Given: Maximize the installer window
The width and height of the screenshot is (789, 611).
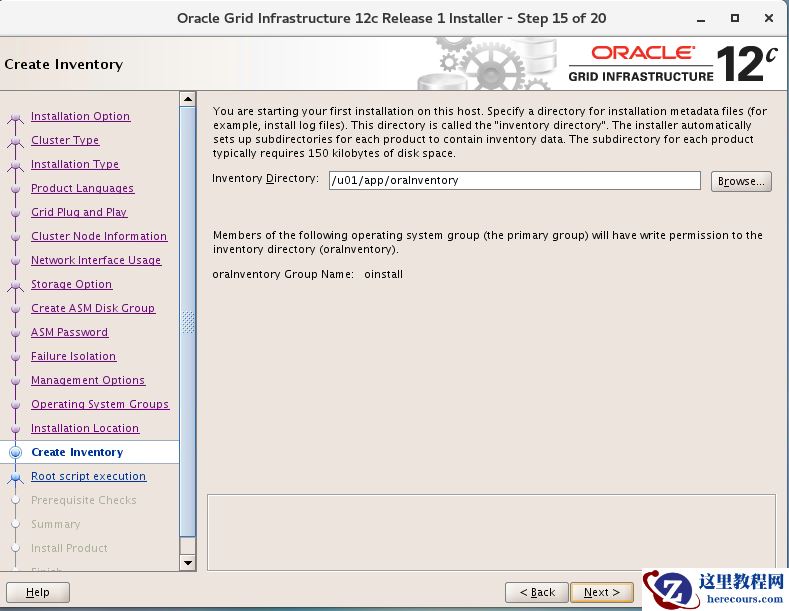Looking at the screenshot, I should [x=735, y=18].
